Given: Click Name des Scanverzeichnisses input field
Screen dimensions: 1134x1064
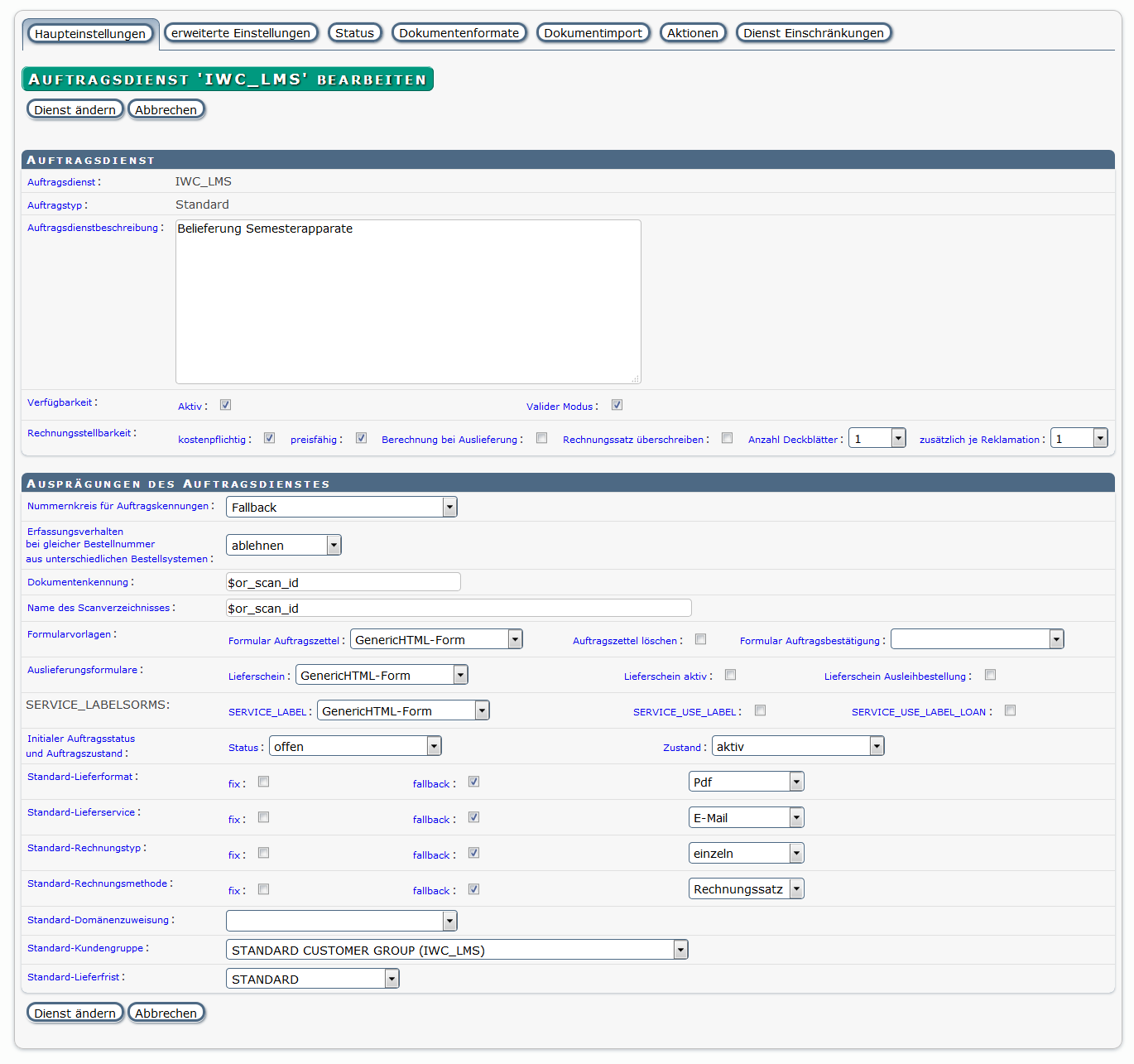Looking at the screenshot, I should point(459,608).
